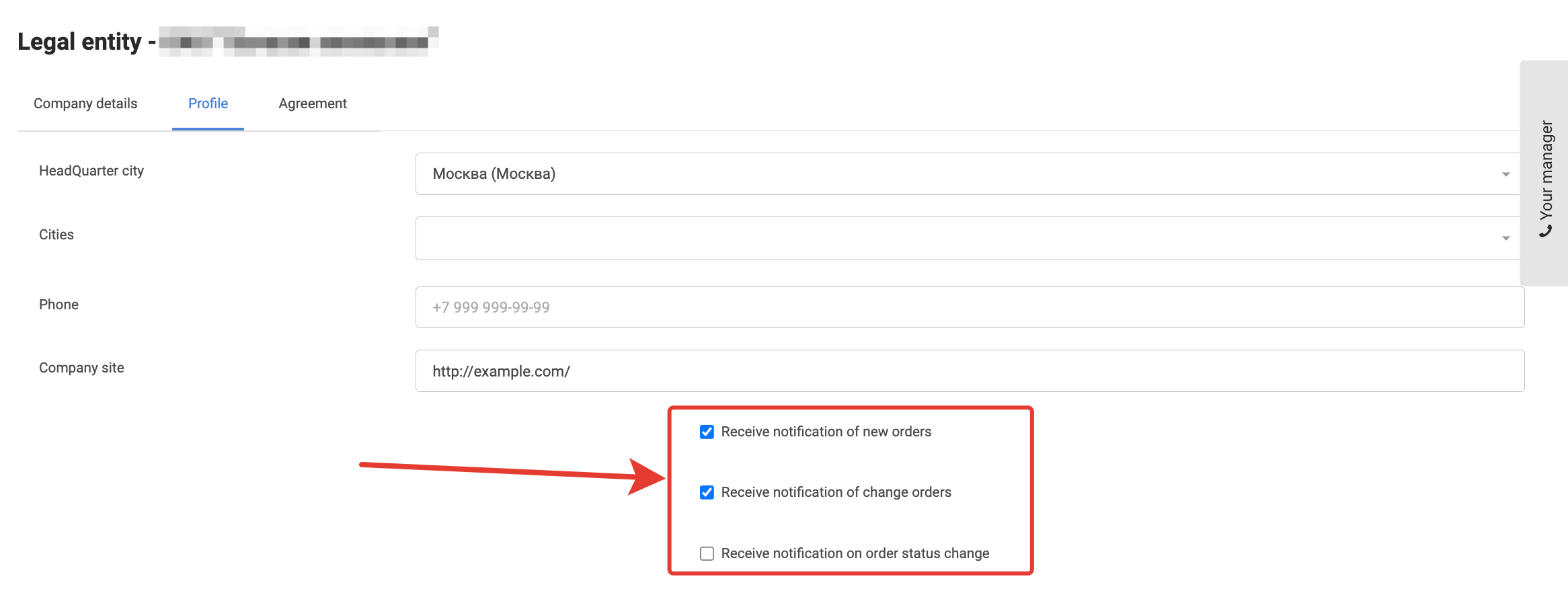The height and width of the screenshot is (589, 1568).
Task: Switch to the Company details tab
Action: pos(85,104)
